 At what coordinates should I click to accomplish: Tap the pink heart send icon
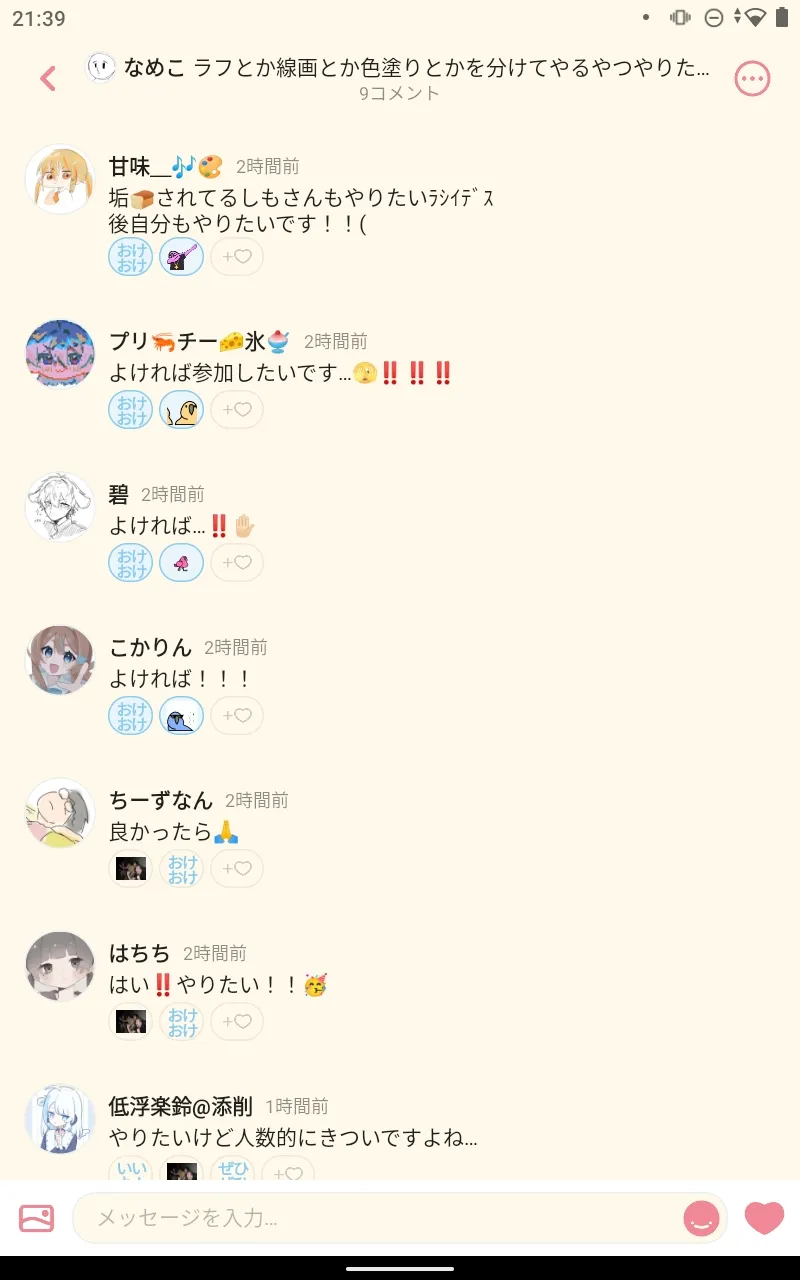point(765,1217)
